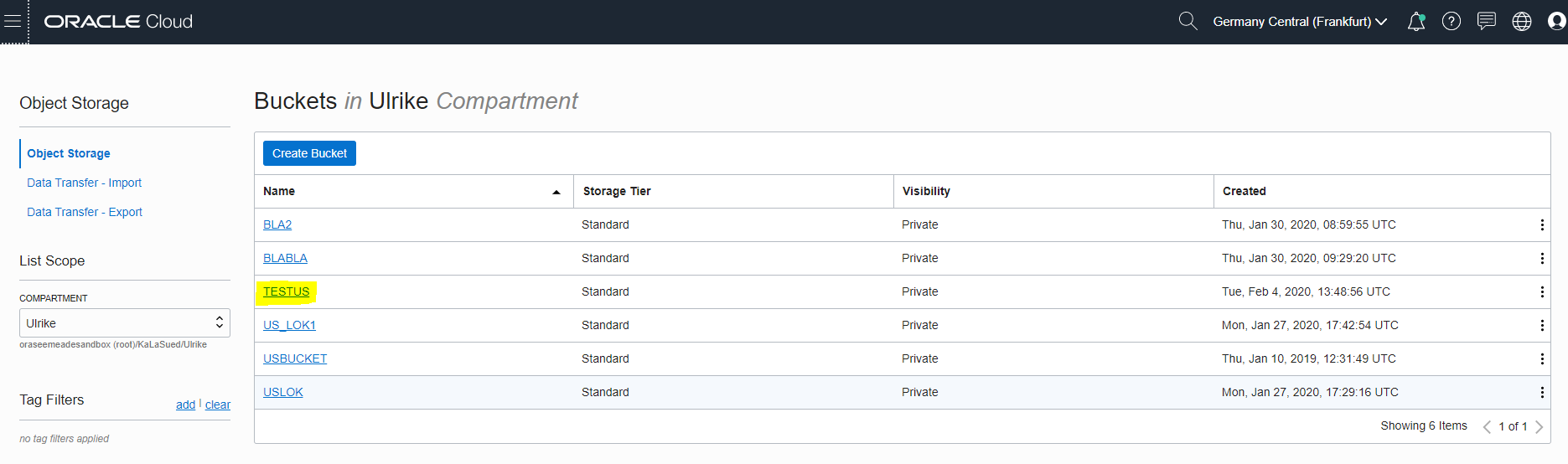Image resolution: width=1568 pixels, height=464 pixels.
Task: Open actions menu for USLOK bucket
Action: coord(1542,392)
